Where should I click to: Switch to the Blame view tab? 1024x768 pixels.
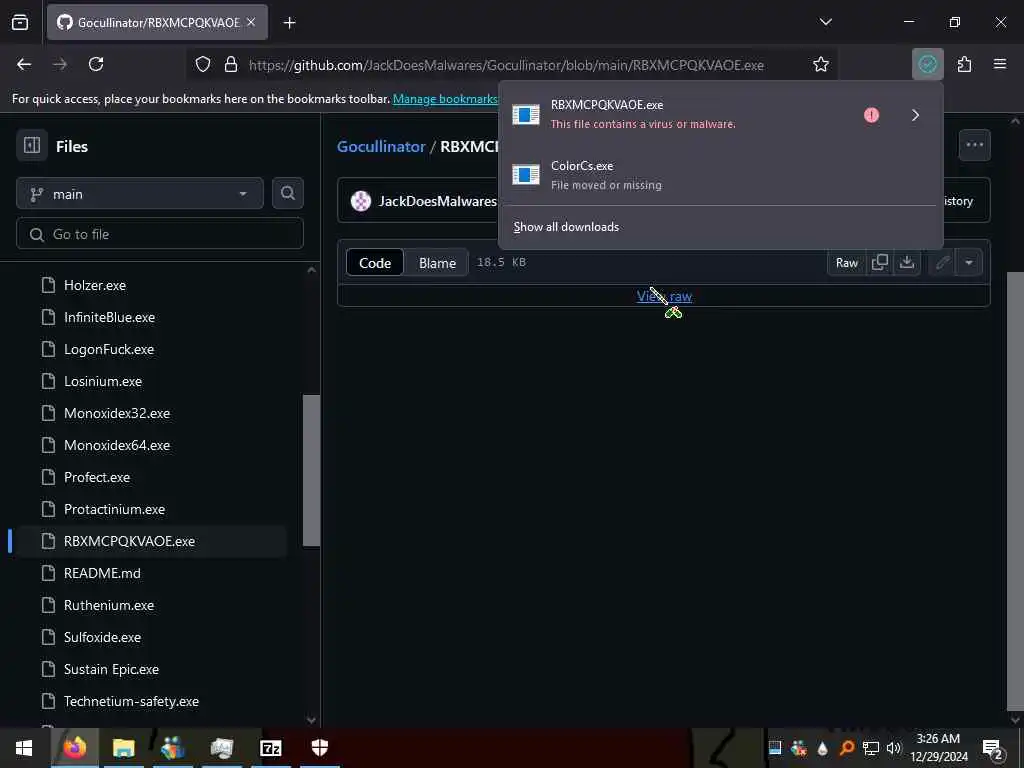pyautogui.click(x=437, y=263)
